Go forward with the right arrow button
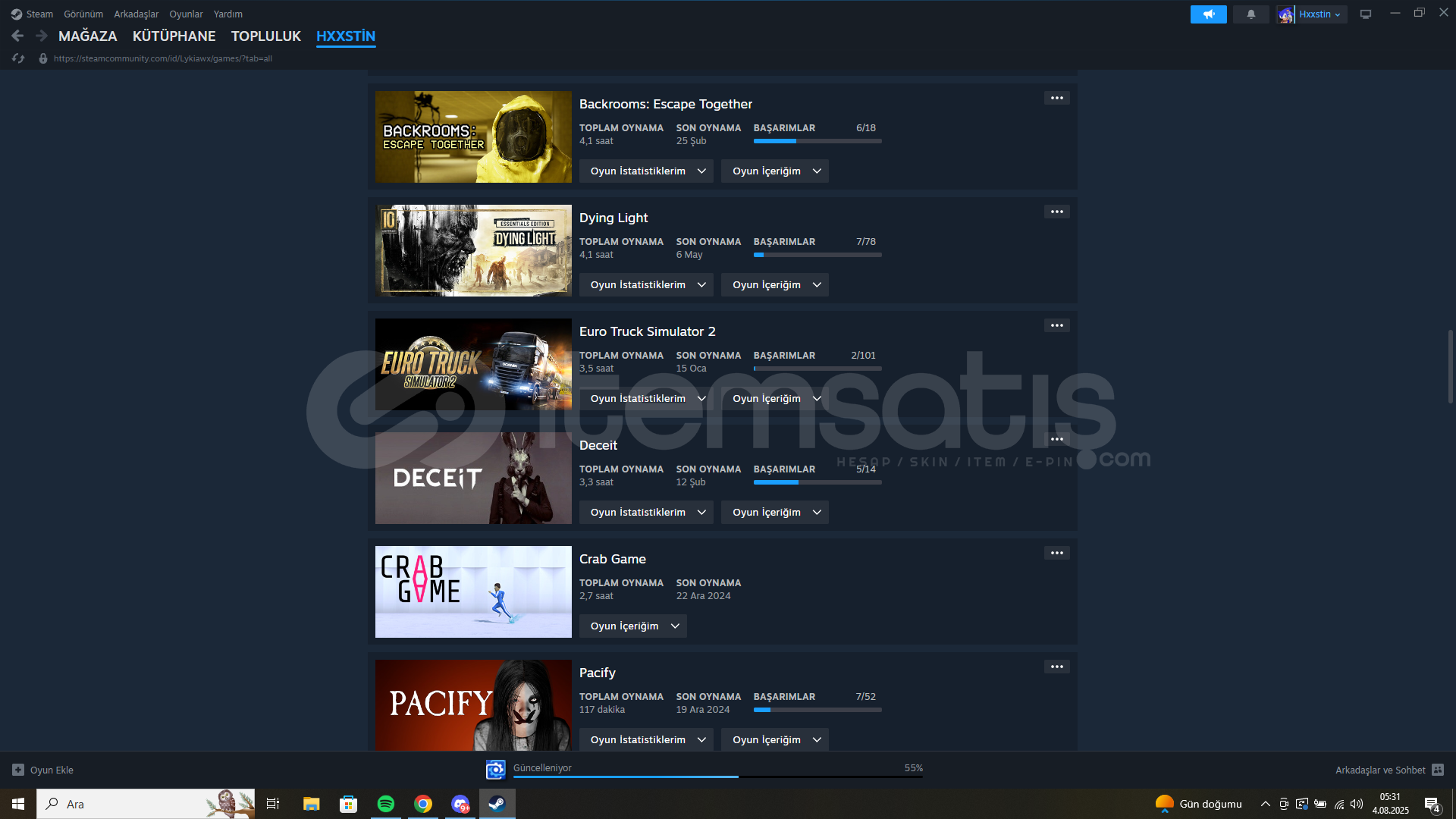 [x=42, y=36]
